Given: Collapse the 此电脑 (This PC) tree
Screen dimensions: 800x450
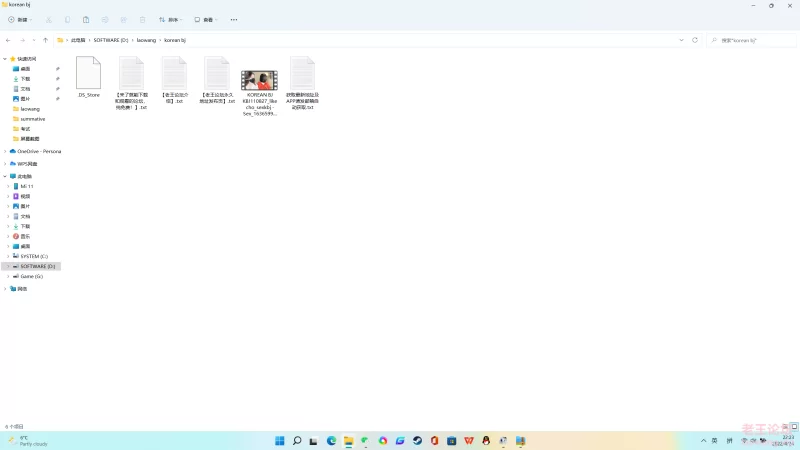Looking at the screenshot, I should point(5,176).
